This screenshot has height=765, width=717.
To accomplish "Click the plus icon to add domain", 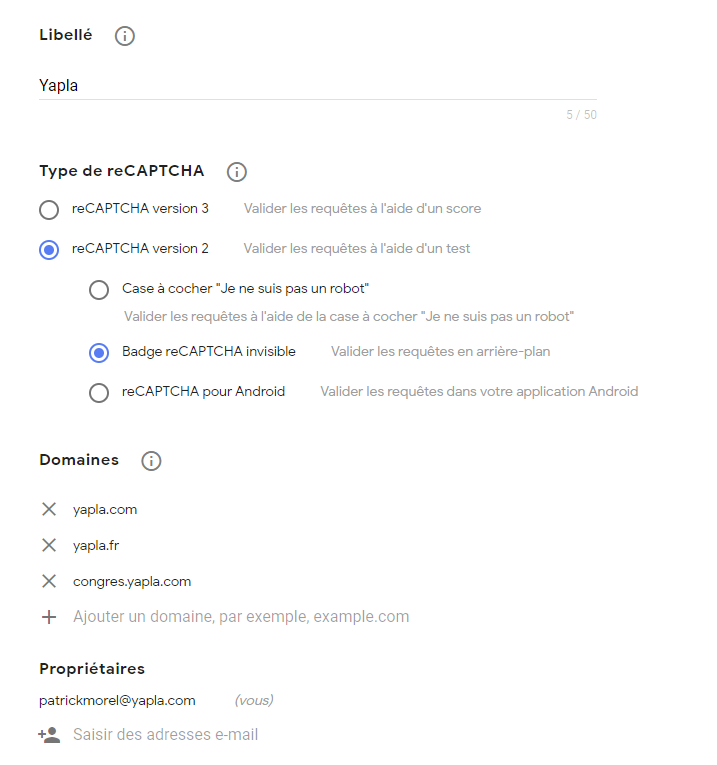I will [x=49, y=617].
